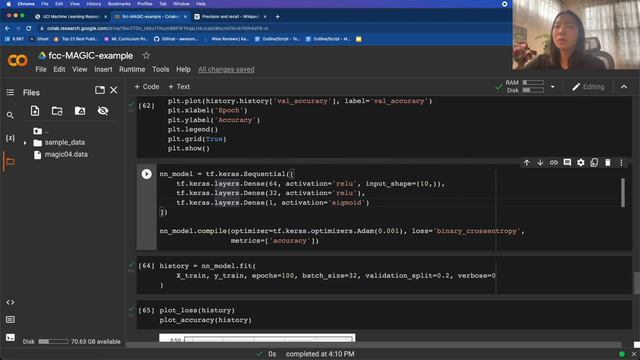Open the View menu in Colab
Viewport: 640px width, 360px height.
coord(80,69)
